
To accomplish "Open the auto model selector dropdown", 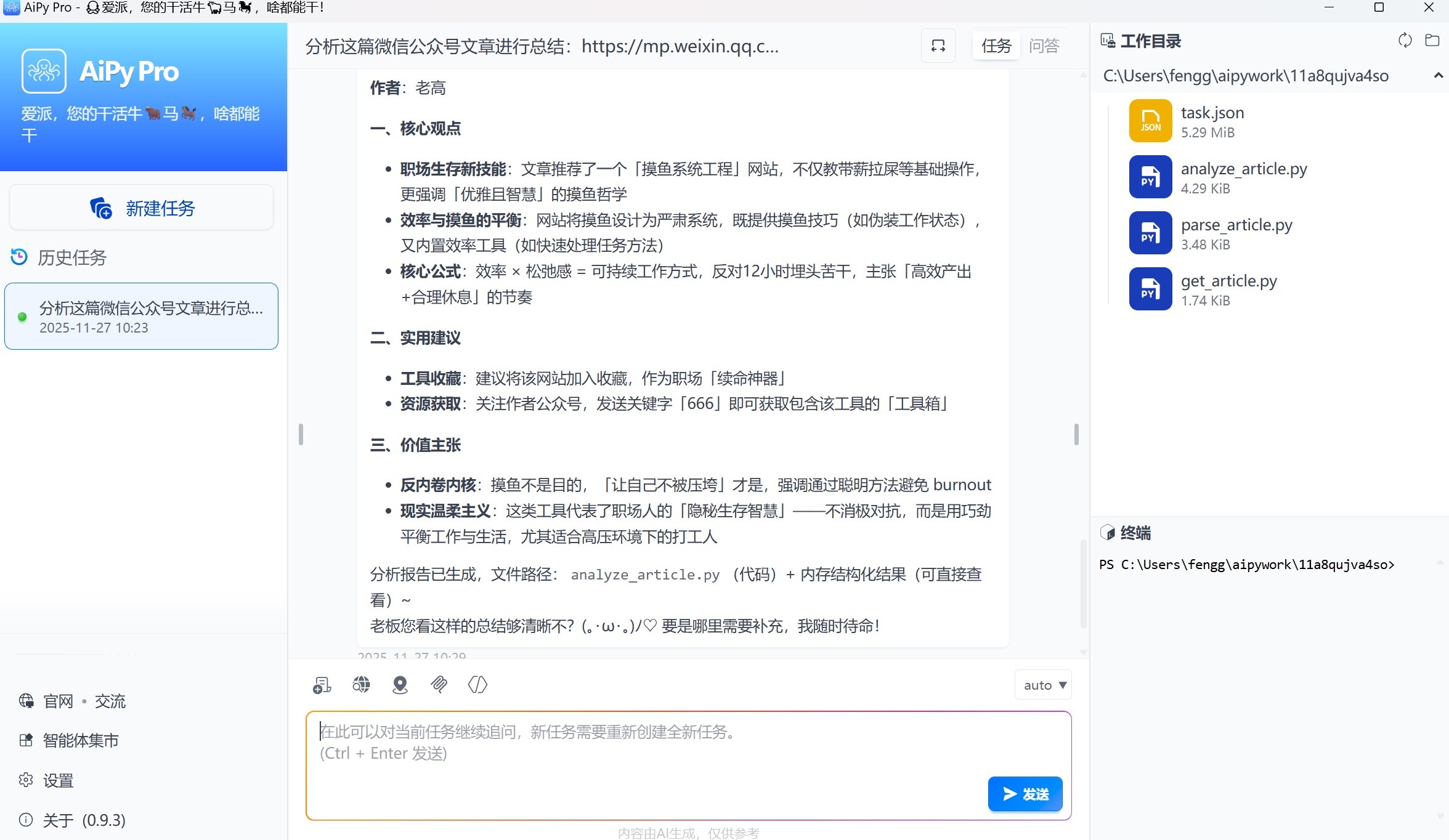I will (1042, 684).
